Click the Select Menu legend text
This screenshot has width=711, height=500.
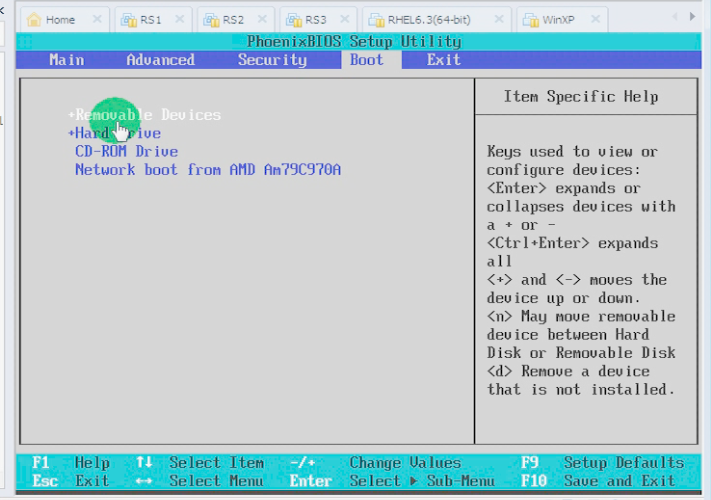[x=216, y=481]
